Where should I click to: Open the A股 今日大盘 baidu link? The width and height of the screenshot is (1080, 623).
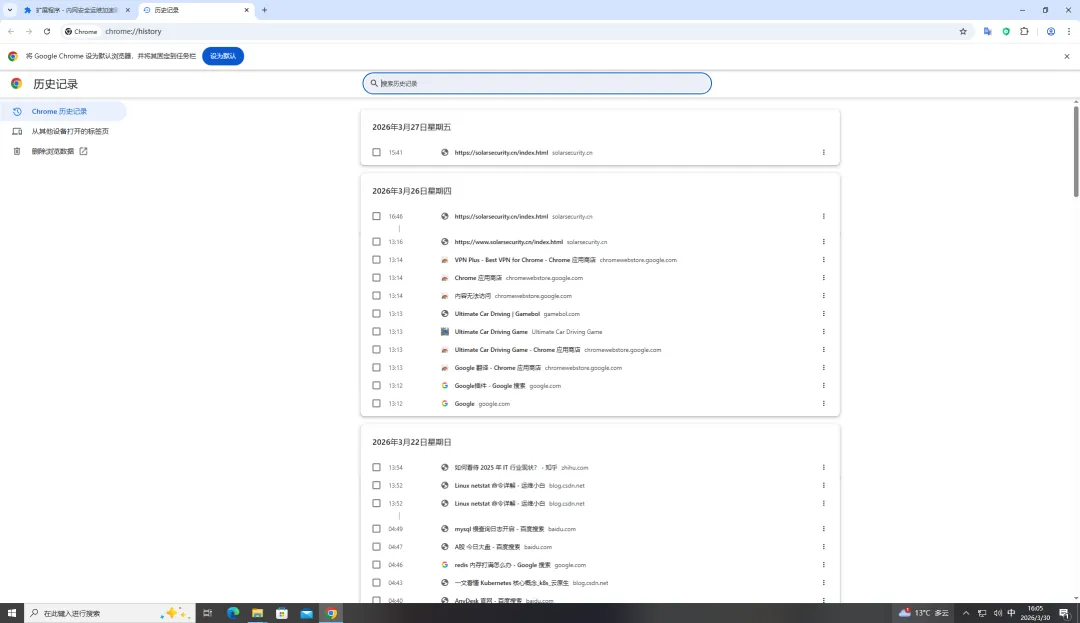pos(487,547)
